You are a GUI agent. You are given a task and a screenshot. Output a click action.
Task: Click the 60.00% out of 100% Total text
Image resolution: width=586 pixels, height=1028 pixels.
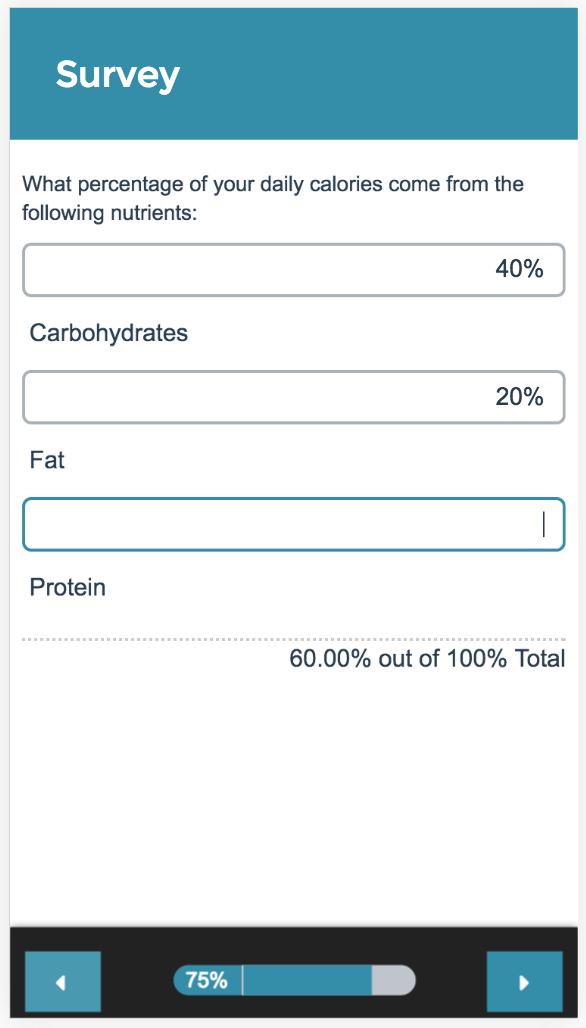point(427,659)
